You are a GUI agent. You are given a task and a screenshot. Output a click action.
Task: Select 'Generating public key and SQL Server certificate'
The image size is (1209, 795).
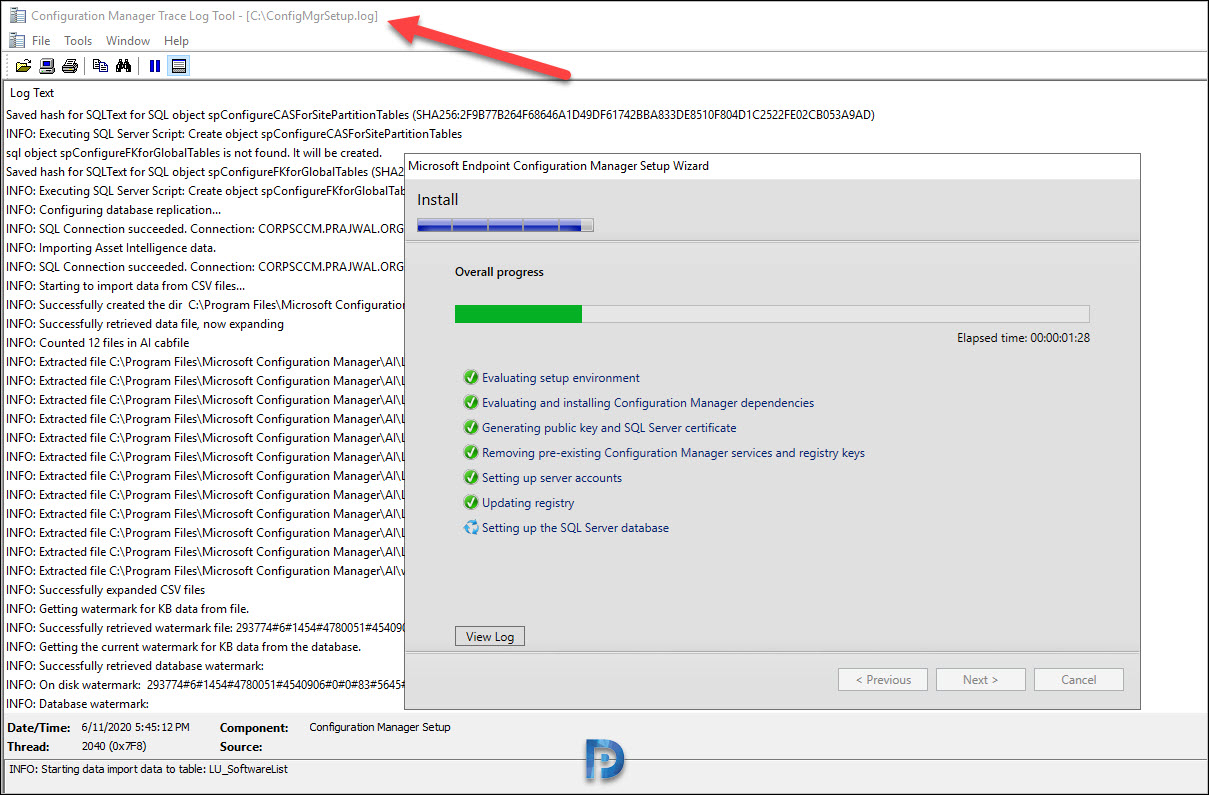[x=609, y=428]
